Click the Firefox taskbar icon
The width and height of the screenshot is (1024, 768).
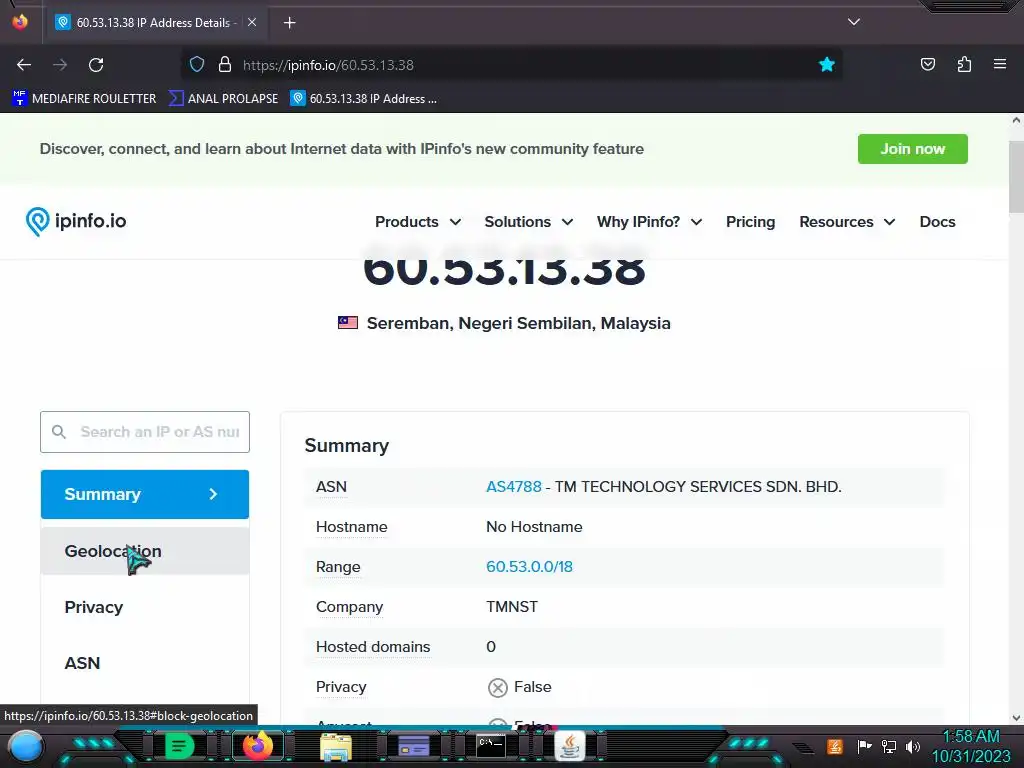point(258,746)
